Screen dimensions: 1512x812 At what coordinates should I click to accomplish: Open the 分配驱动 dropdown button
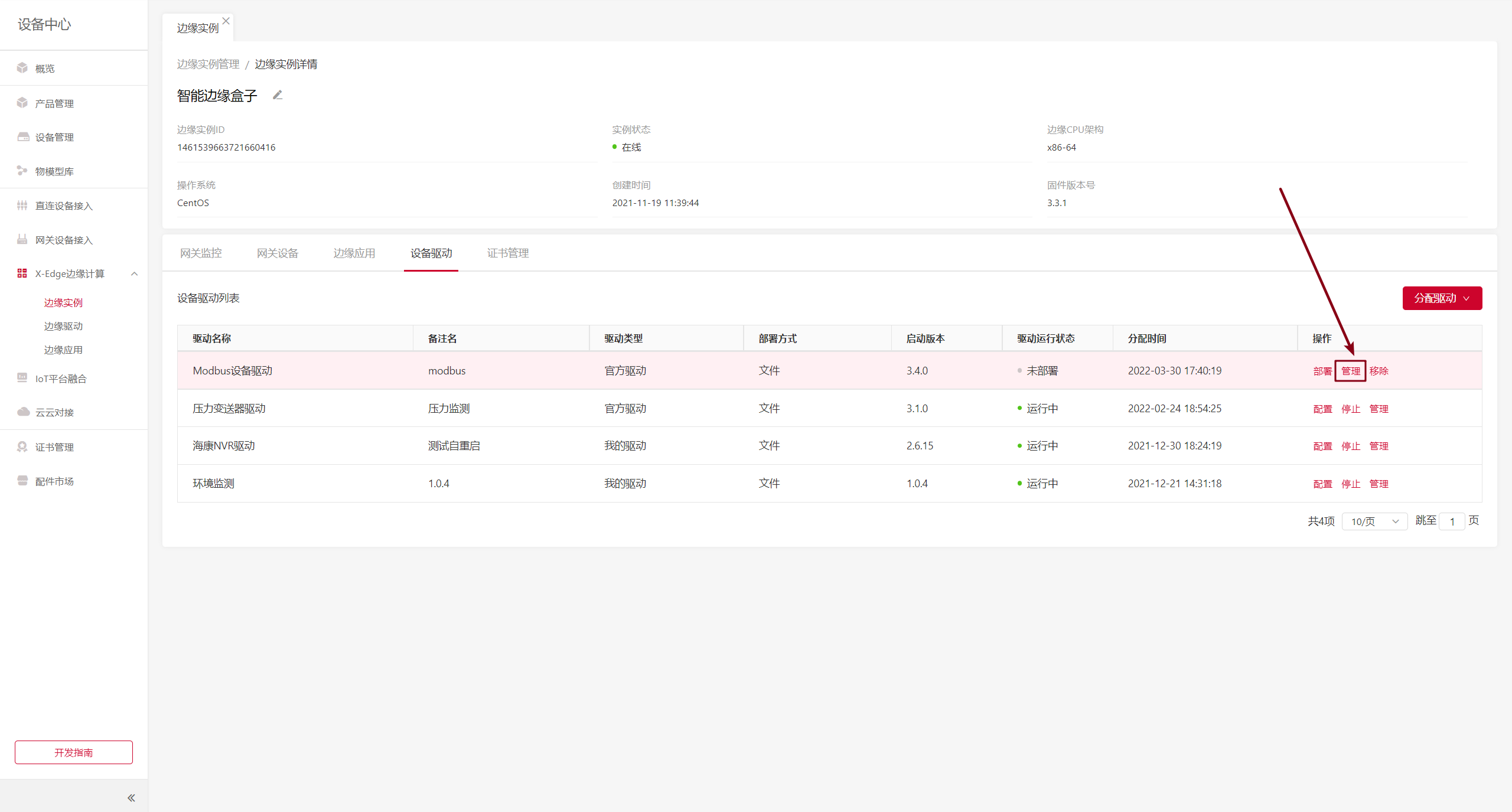click(x=1442, y=298)
